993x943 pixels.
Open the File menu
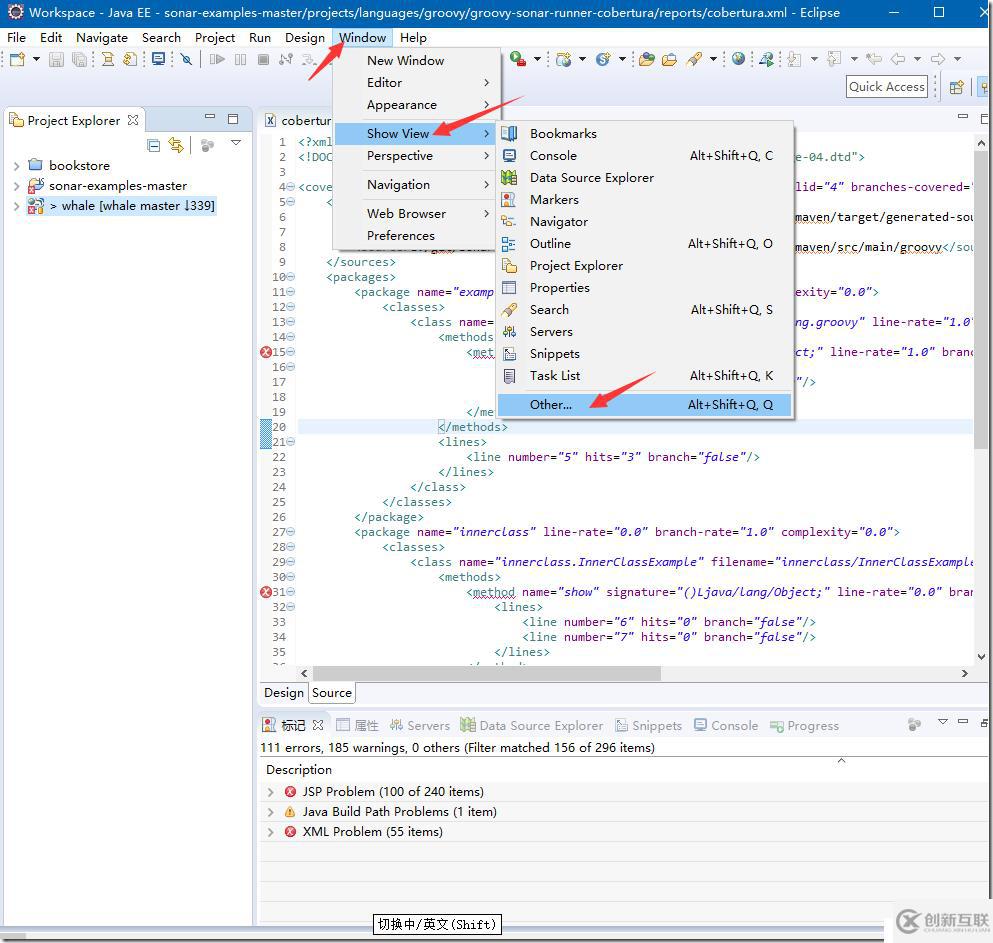(16, 38)
